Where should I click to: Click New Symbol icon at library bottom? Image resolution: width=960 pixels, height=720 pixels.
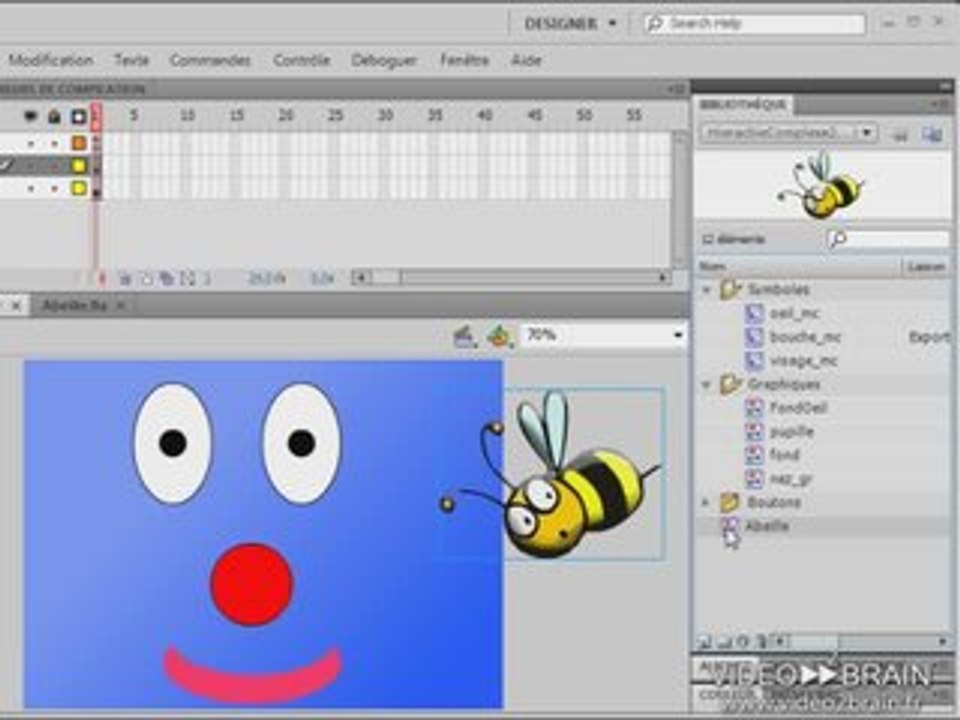pyautogui.click(x=703, y=641)
